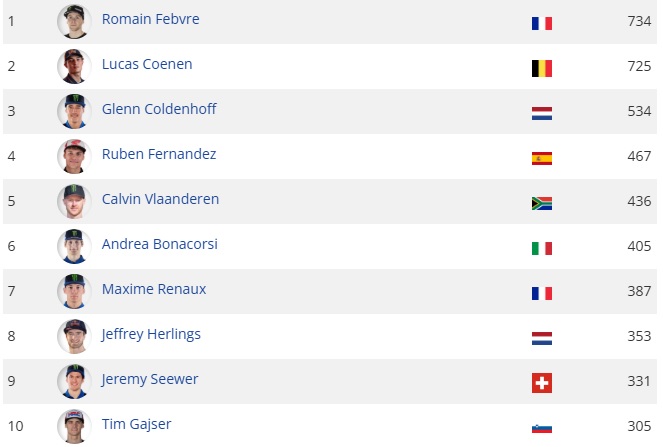Click Calvin Vlaanderen's avatar photo
Image resolution: width=663 pixels, height=447 pixels.
(x=74, y=201)
